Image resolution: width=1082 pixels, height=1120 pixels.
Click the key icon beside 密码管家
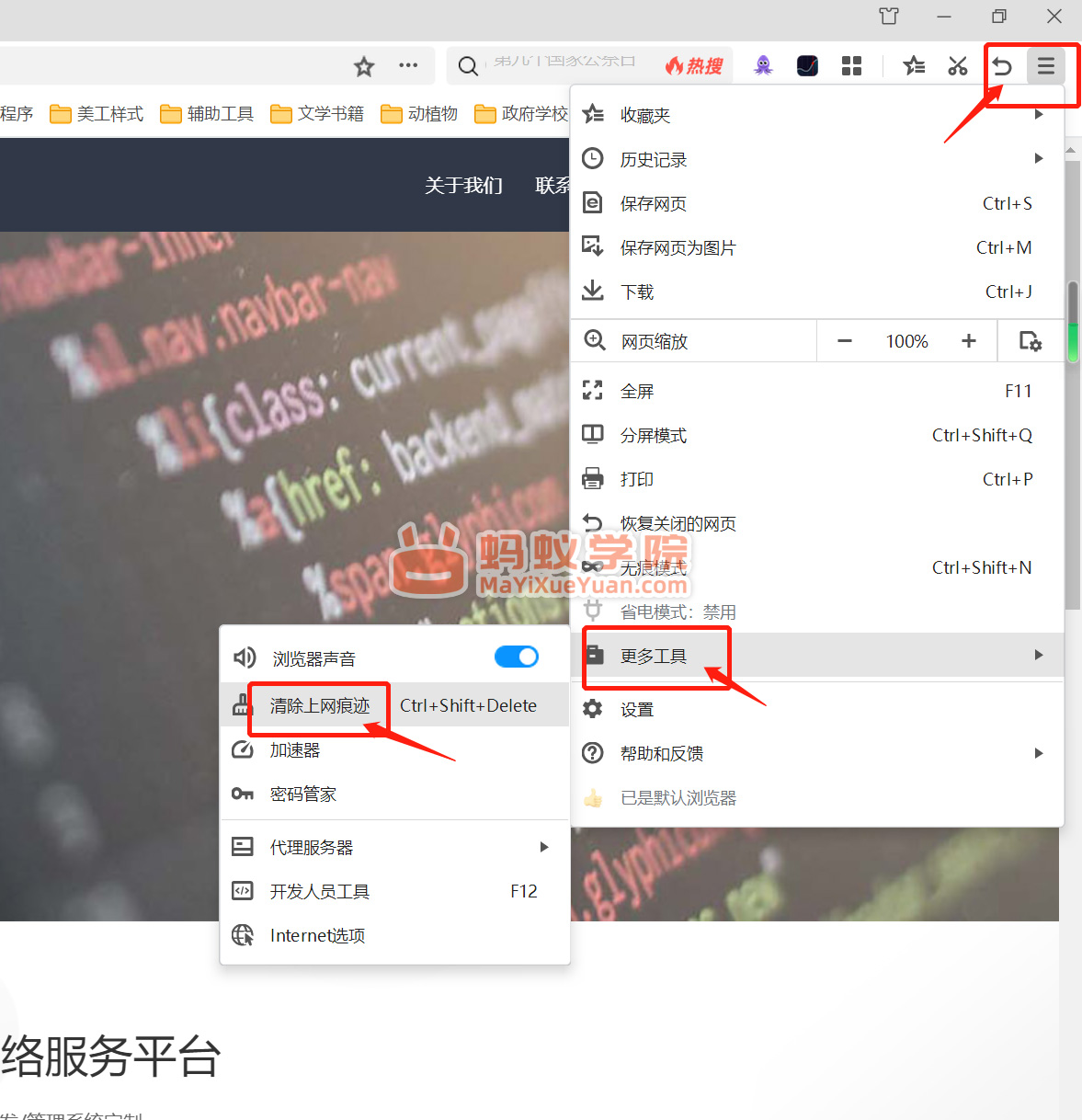243,794
